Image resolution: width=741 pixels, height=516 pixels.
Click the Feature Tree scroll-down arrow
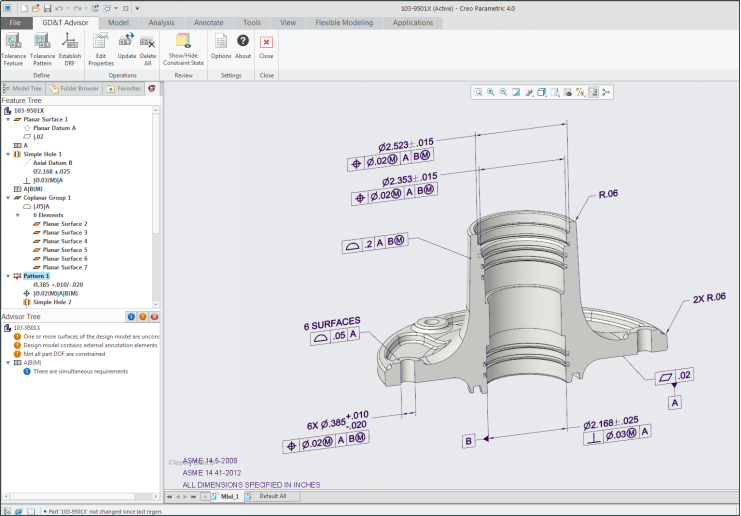coord(155,305)
